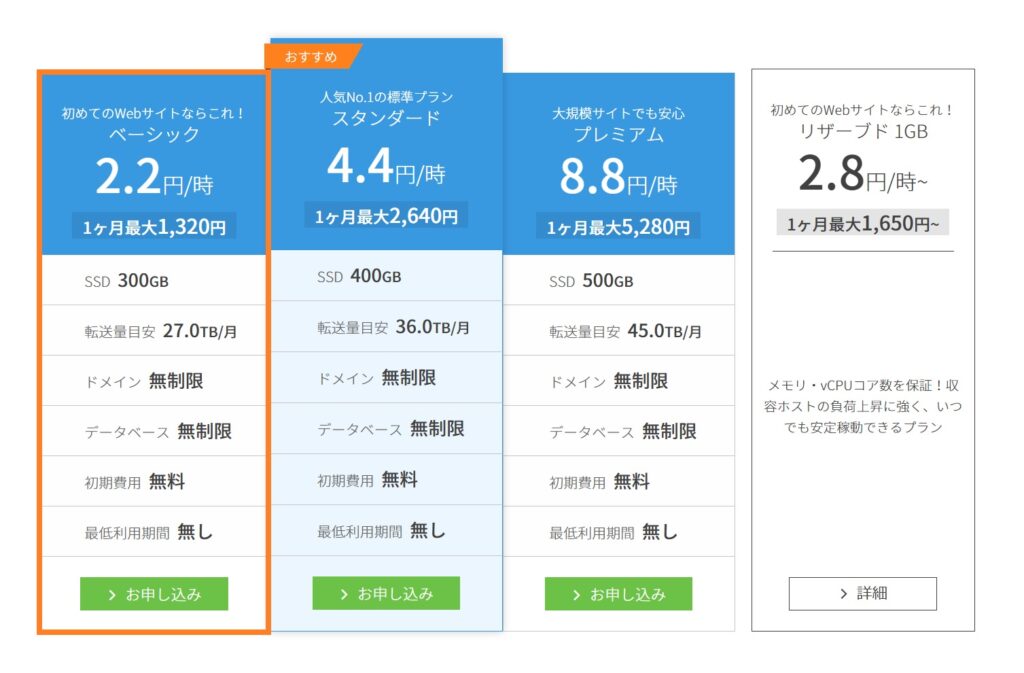Select the プレミアム plan title
Screen dimensions: 1024x673
coord(618,134)
